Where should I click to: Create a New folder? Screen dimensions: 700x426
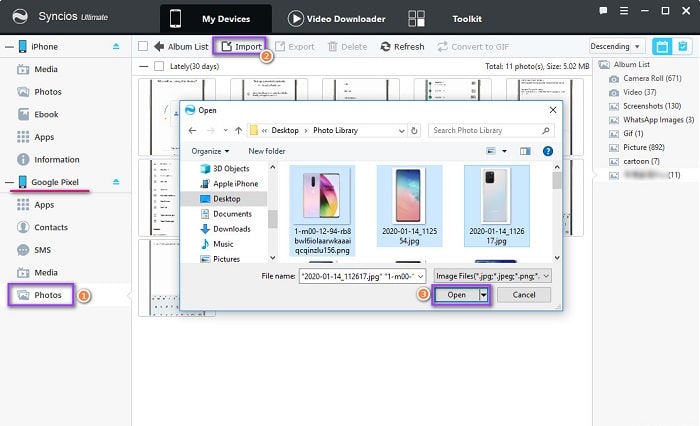(x=267, y=151)
